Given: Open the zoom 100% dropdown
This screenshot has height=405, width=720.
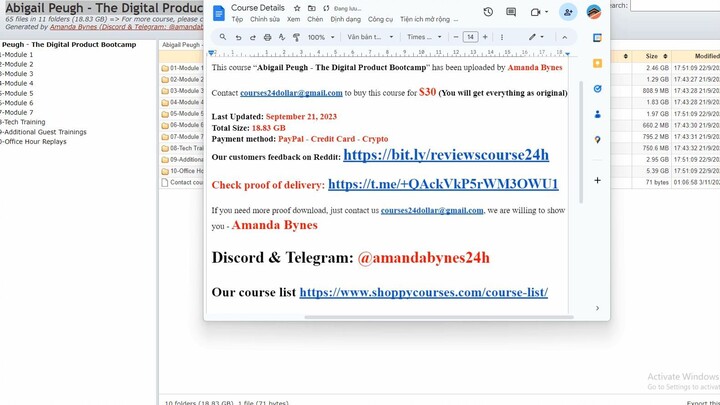Looking at the screenshot, I should (x=321, y=37).
